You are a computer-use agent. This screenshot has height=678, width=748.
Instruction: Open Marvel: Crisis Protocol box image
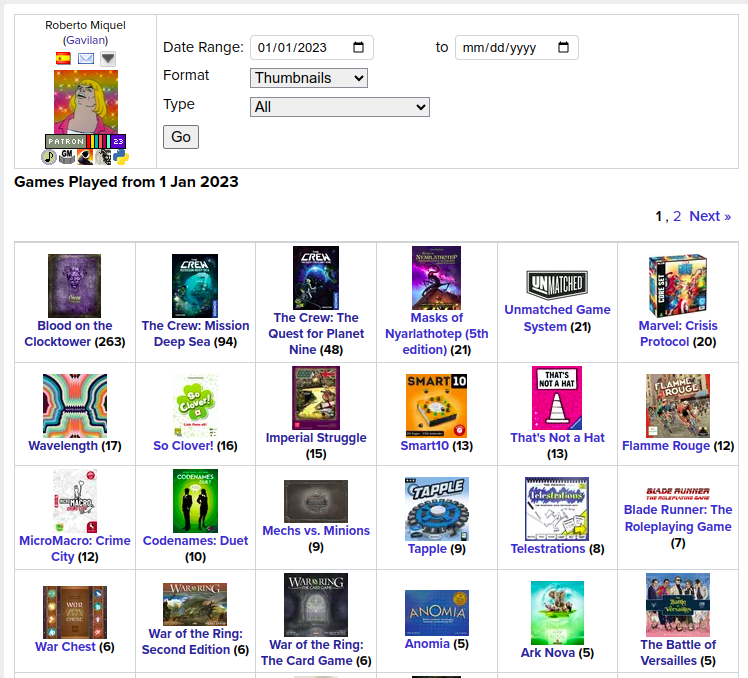(678, 286)
